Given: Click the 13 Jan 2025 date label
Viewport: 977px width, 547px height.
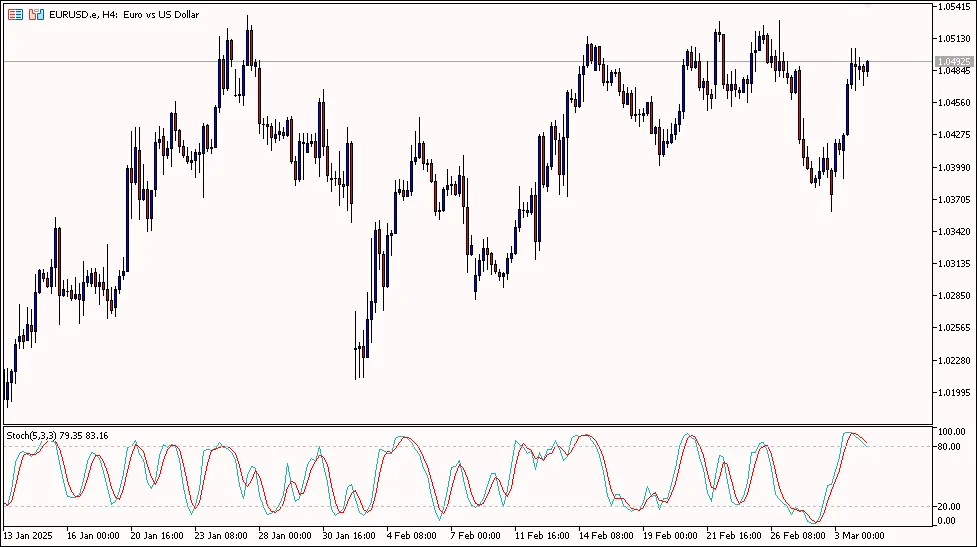Looking at the screenshot, I should pyautogui.click(x=28, y=535).
